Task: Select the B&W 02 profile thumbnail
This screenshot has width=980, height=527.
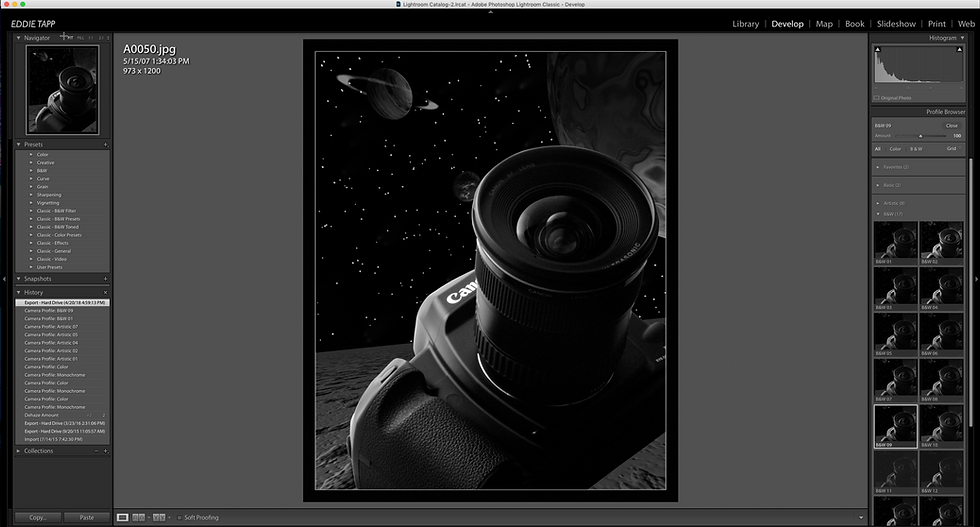Action: [941, 243]
